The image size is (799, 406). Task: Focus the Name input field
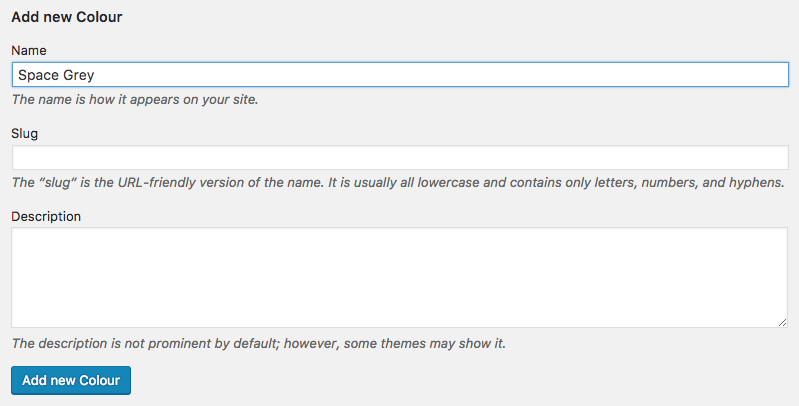tap(400, 75)
